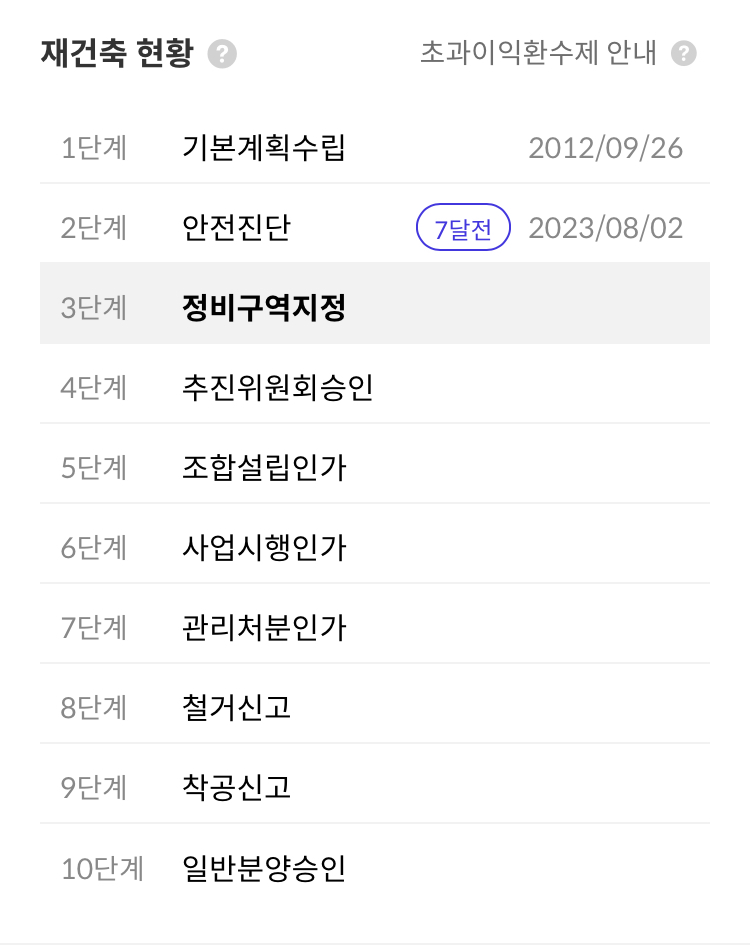Click the highlighted 정비구역지정 stage
This screenshot has height=946, width=750.
coord(264,308)
